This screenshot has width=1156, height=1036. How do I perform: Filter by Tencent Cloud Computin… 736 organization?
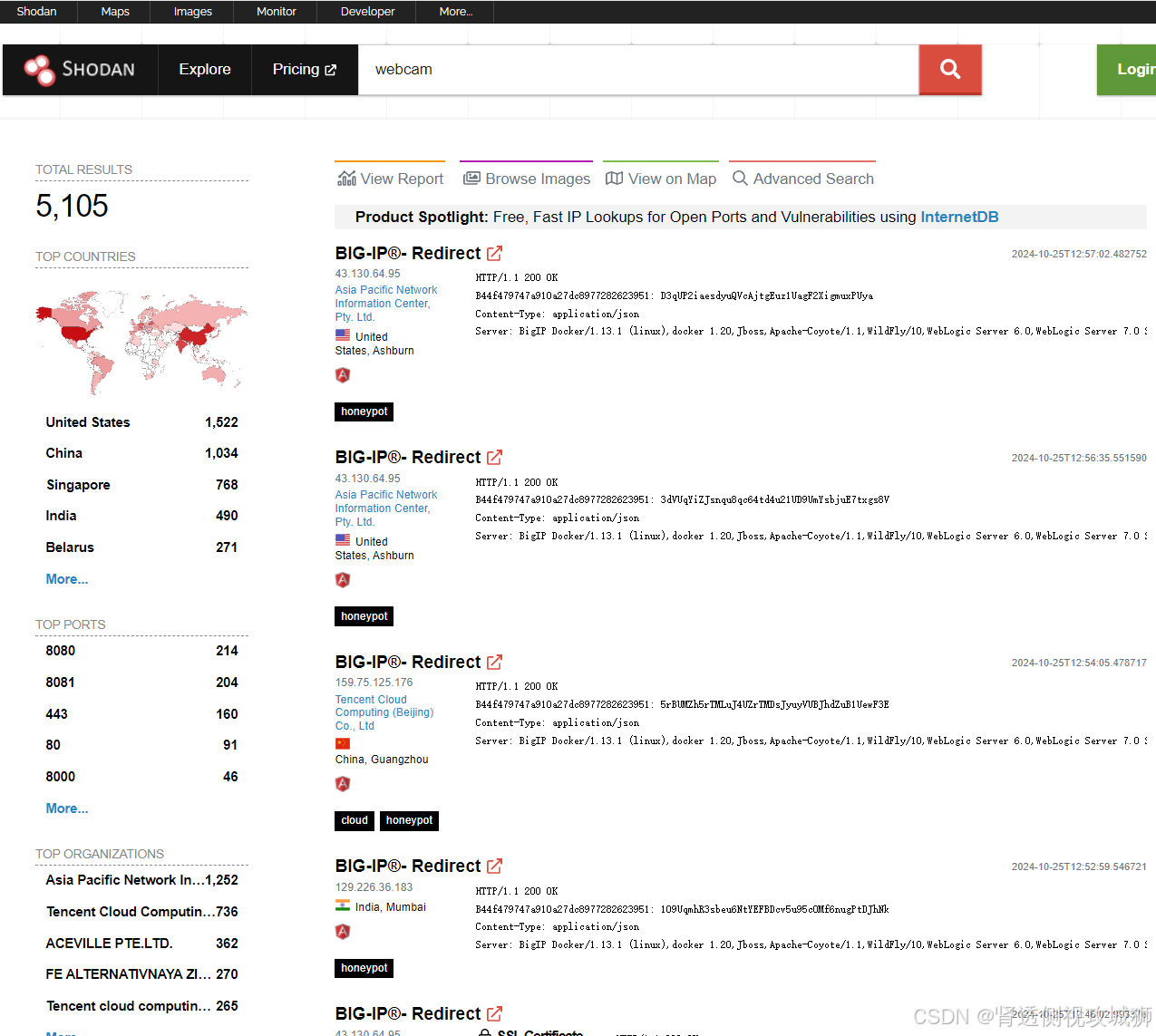click(x=141, y=912)
